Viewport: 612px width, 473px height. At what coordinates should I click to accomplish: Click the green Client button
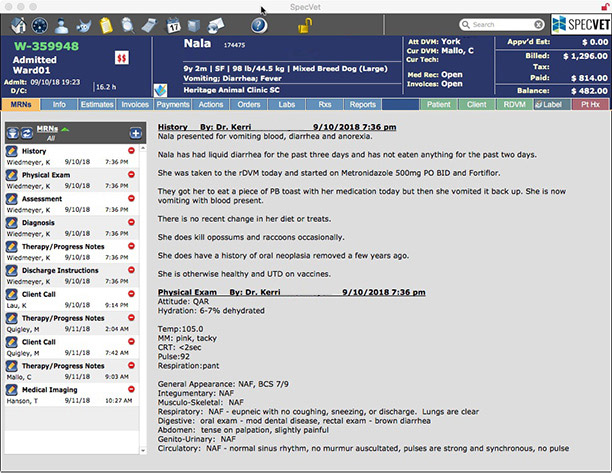click(x=477, y=105)
